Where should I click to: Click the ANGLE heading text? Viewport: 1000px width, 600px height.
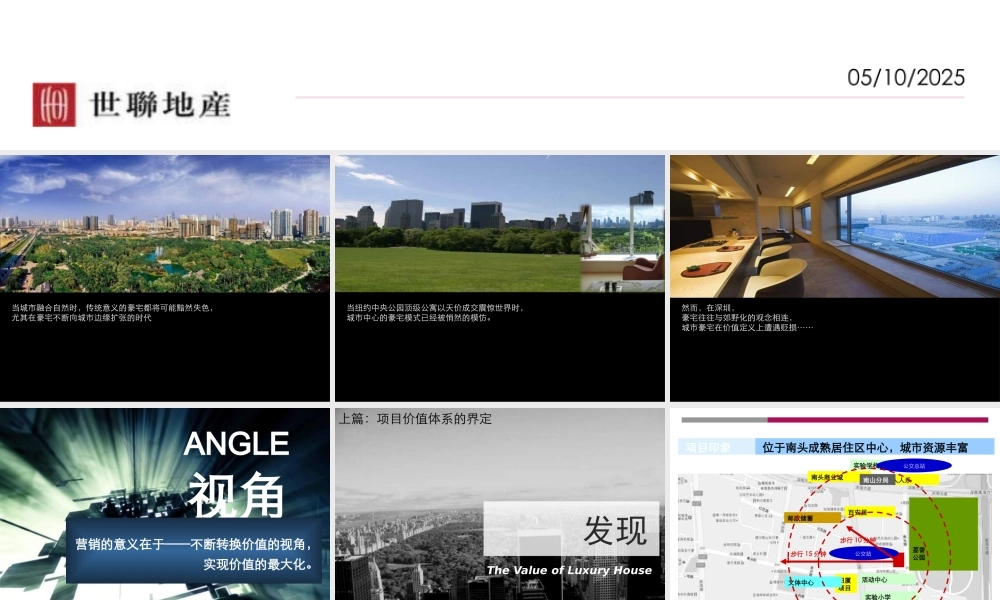coord(237,444)
